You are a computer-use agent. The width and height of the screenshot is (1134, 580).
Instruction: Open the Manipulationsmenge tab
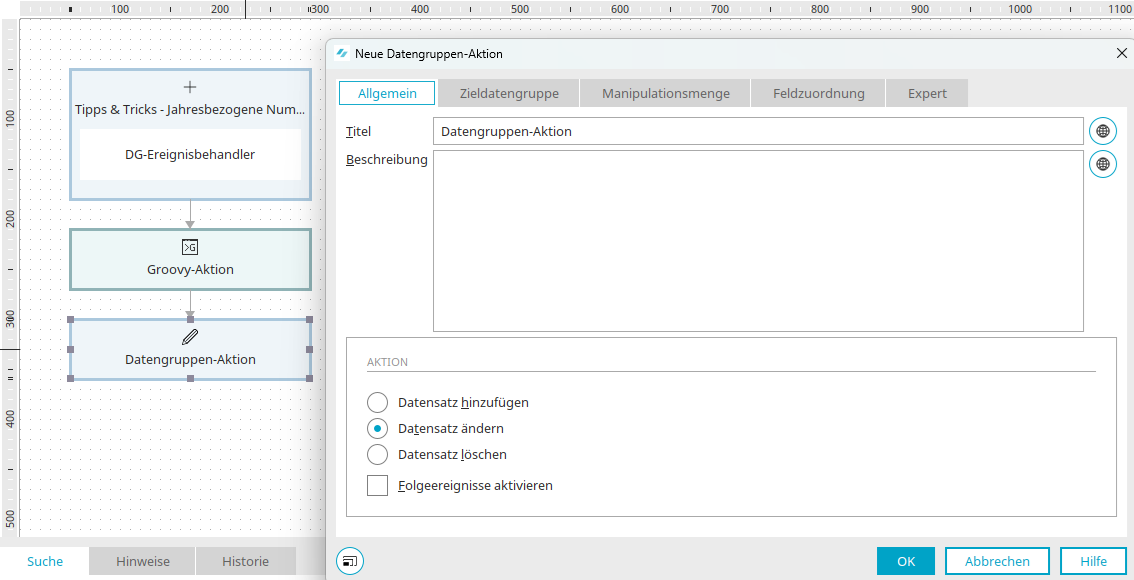tap(665, 93)
